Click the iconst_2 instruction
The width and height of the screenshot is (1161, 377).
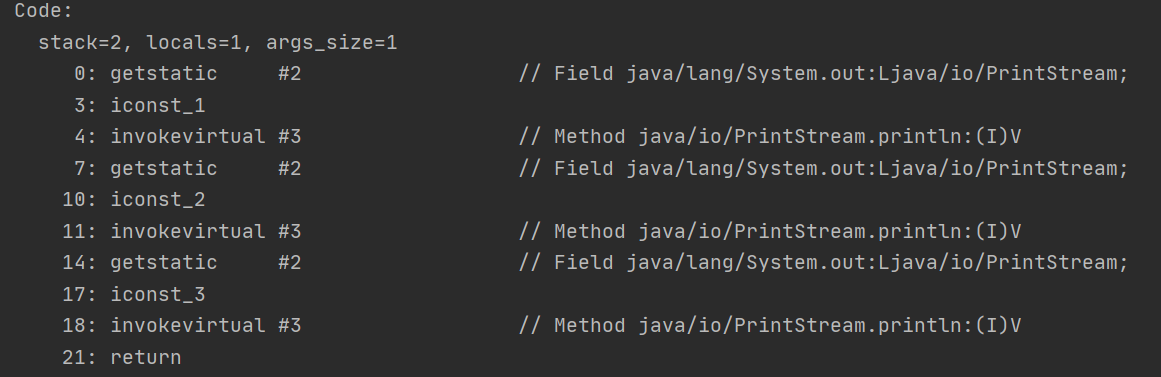click(158, 200)
